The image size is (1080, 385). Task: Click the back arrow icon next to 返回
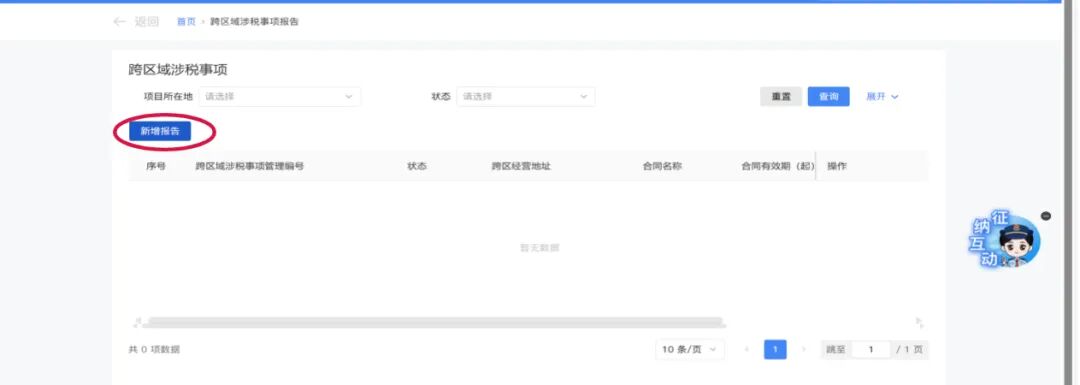pyautogui.click(x=119, y=22)
